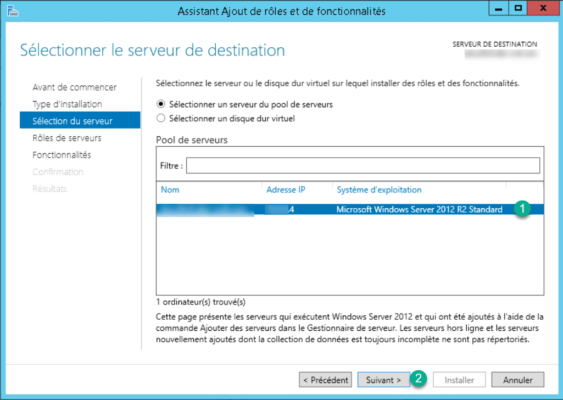Image resolution: width=563 pixels, height=400 pixels.
Task: Click the IP address cell ending in .4
Action: (280, 209)
